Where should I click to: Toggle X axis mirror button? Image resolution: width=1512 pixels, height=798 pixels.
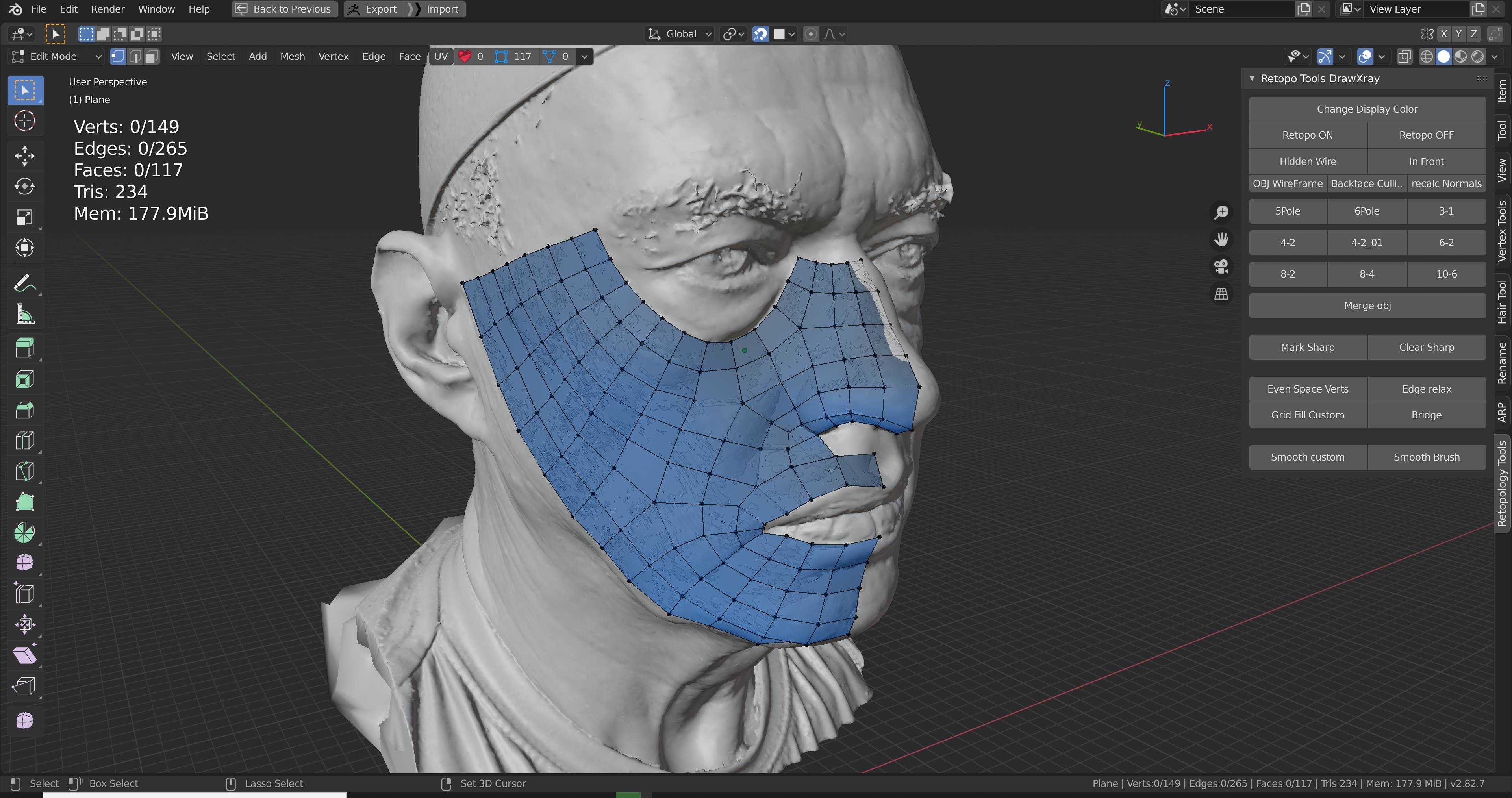1444,34
